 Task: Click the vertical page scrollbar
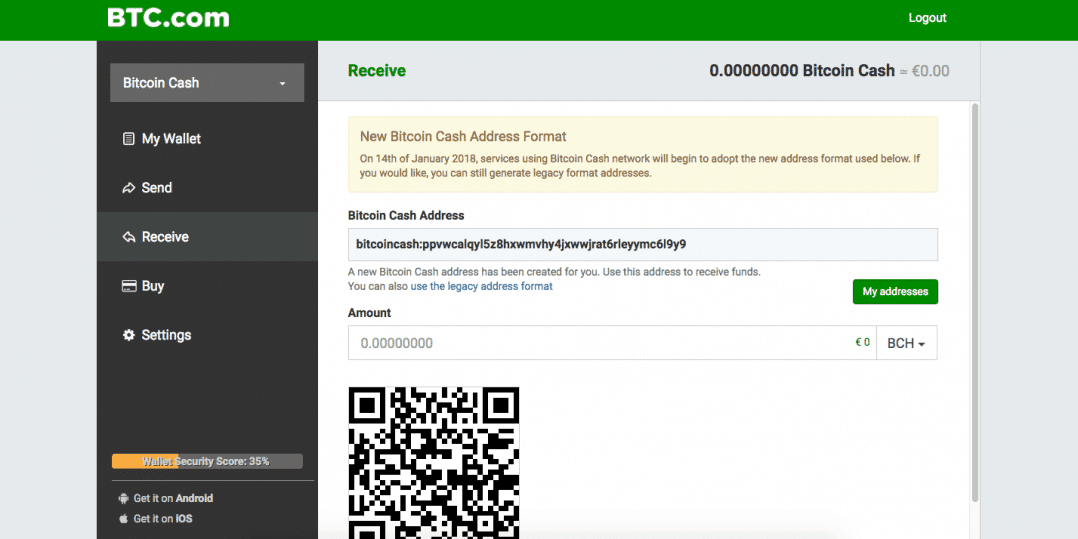pyautogui.click(x=974, y=302)
